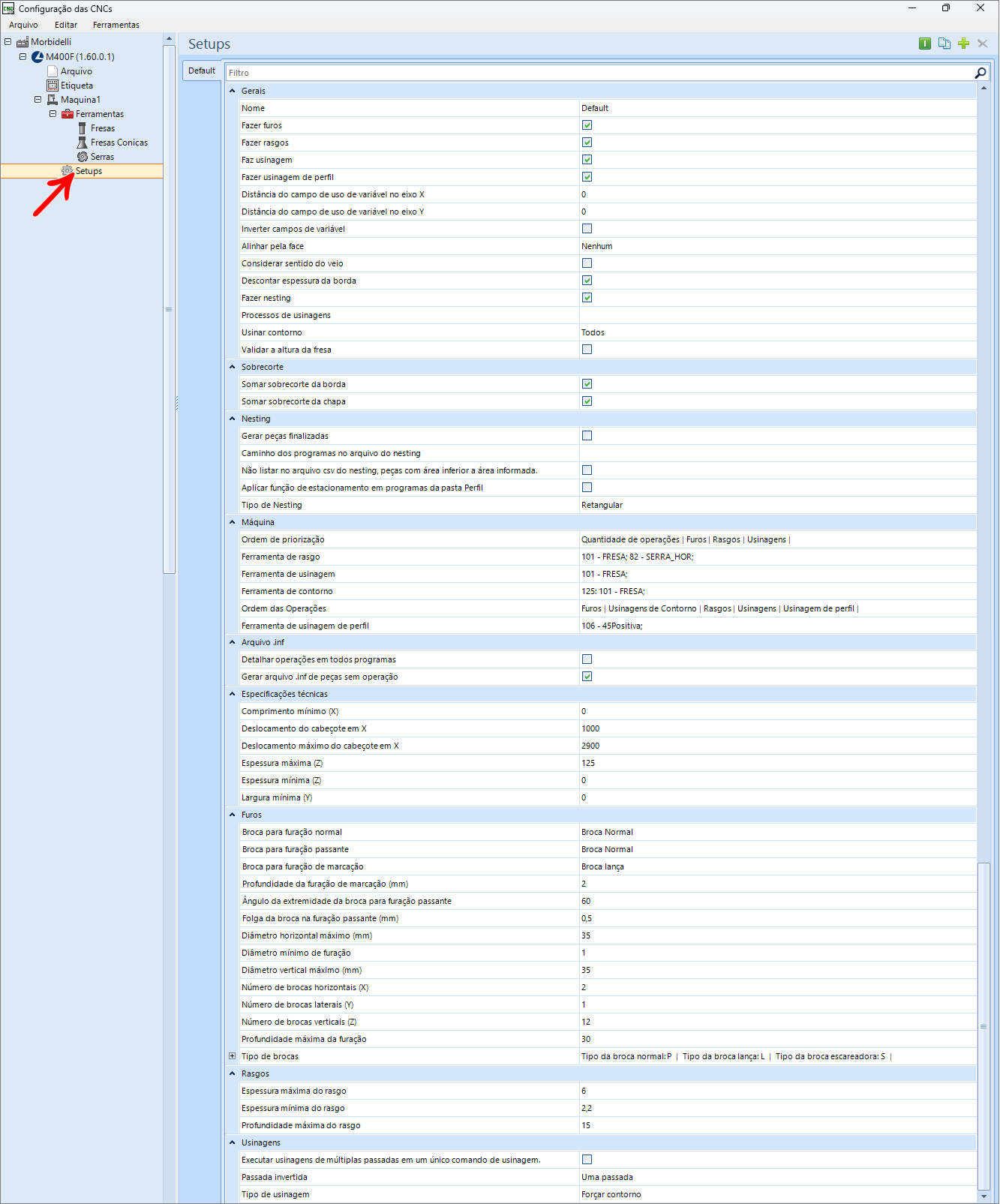Collapse the Usinagens section
1000x1204 pixels.
pos(233,1142)
